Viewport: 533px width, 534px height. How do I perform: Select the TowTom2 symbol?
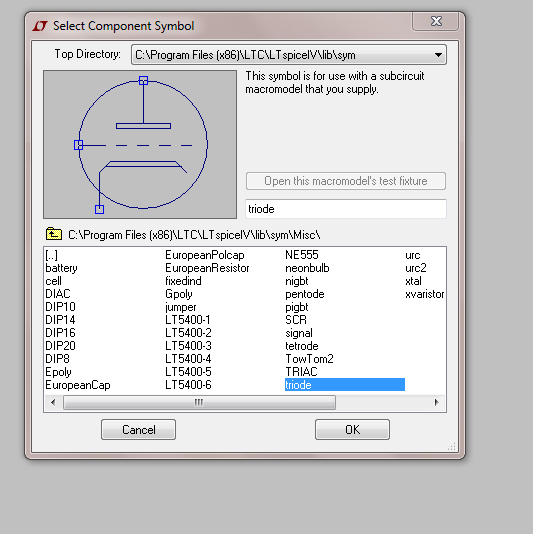point(309,359)
